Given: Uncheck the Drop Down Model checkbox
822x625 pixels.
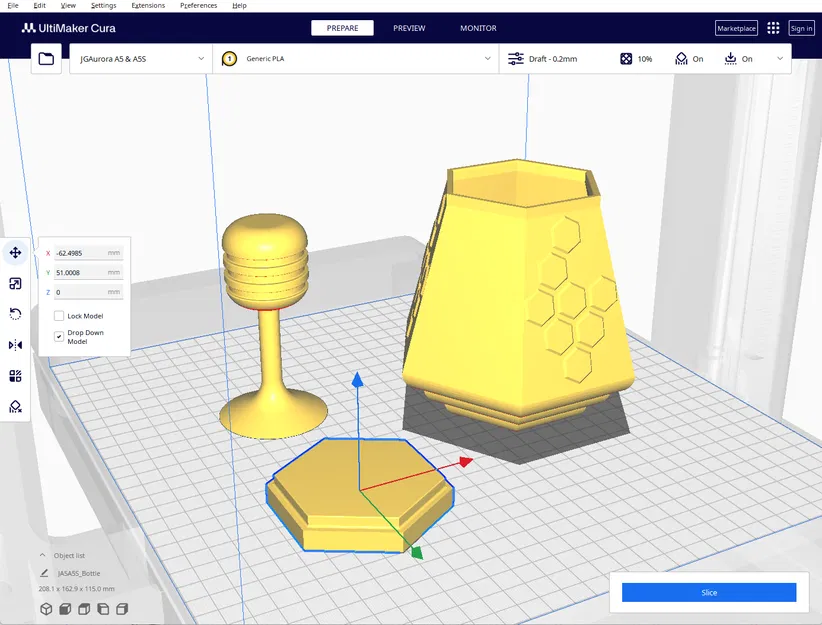Looking at the screenshot, I should pyautogui.click(x=59, y=337).
